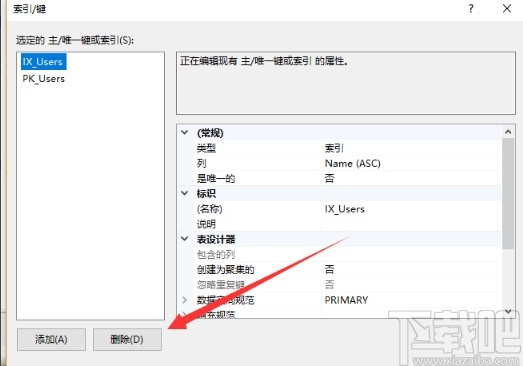Click the 忽略重复键 value 否
Viewport: 523px width, 366px height.
coord(330,285)
